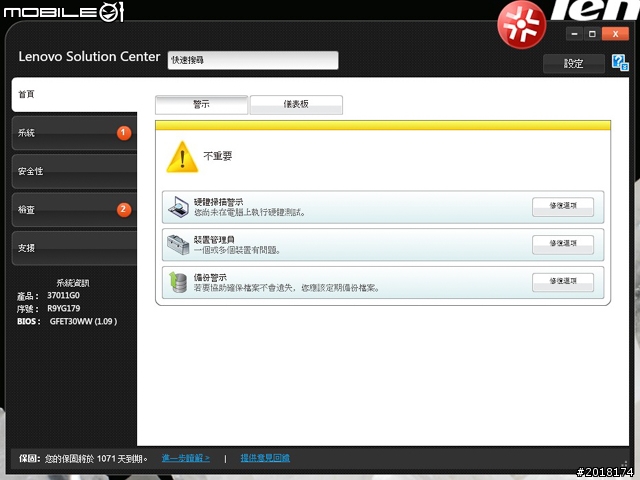Click the orange badge 1 on 系統

coord(124,133)
